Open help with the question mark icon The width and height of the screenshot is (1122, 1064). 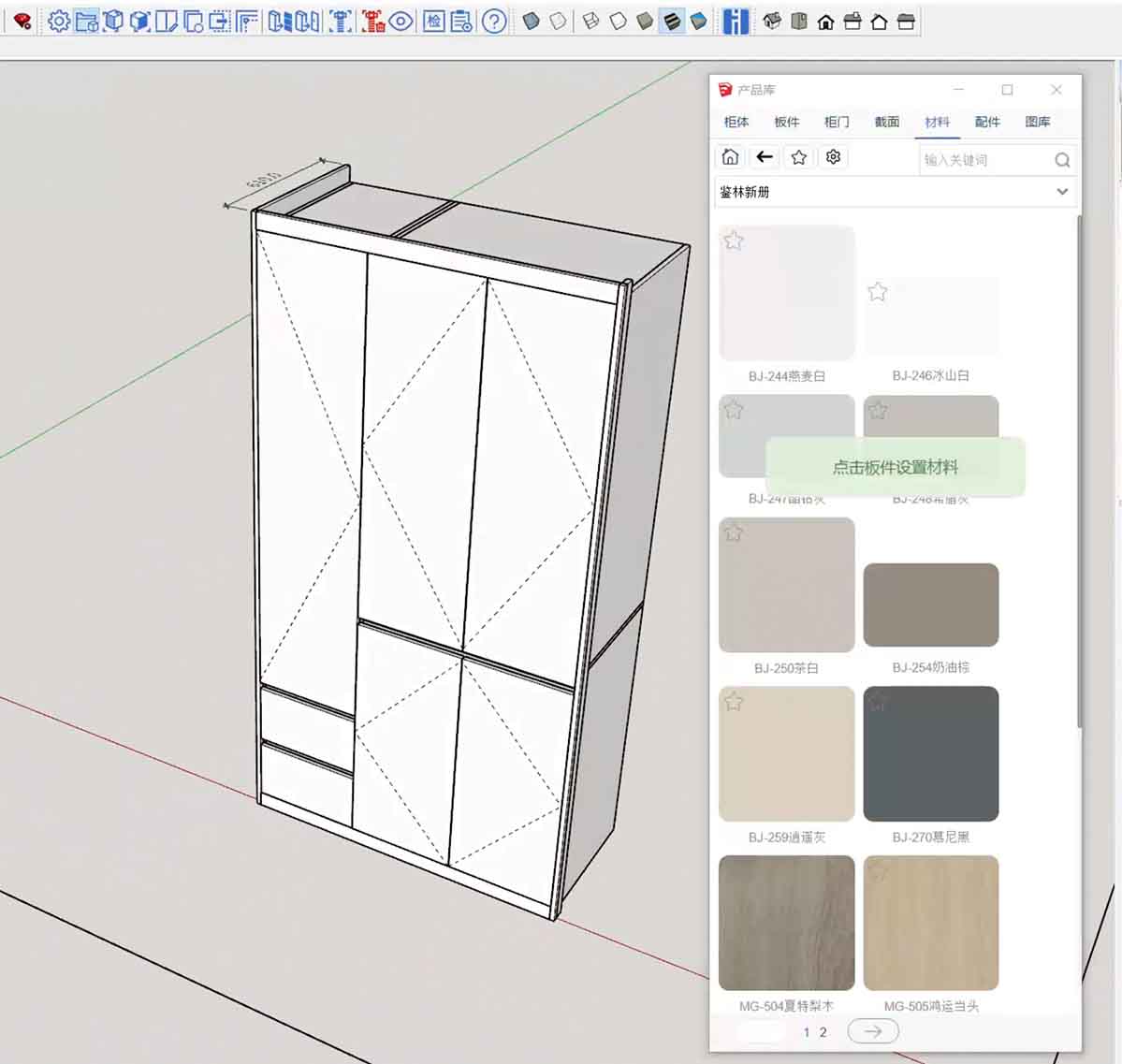[494, 21]
